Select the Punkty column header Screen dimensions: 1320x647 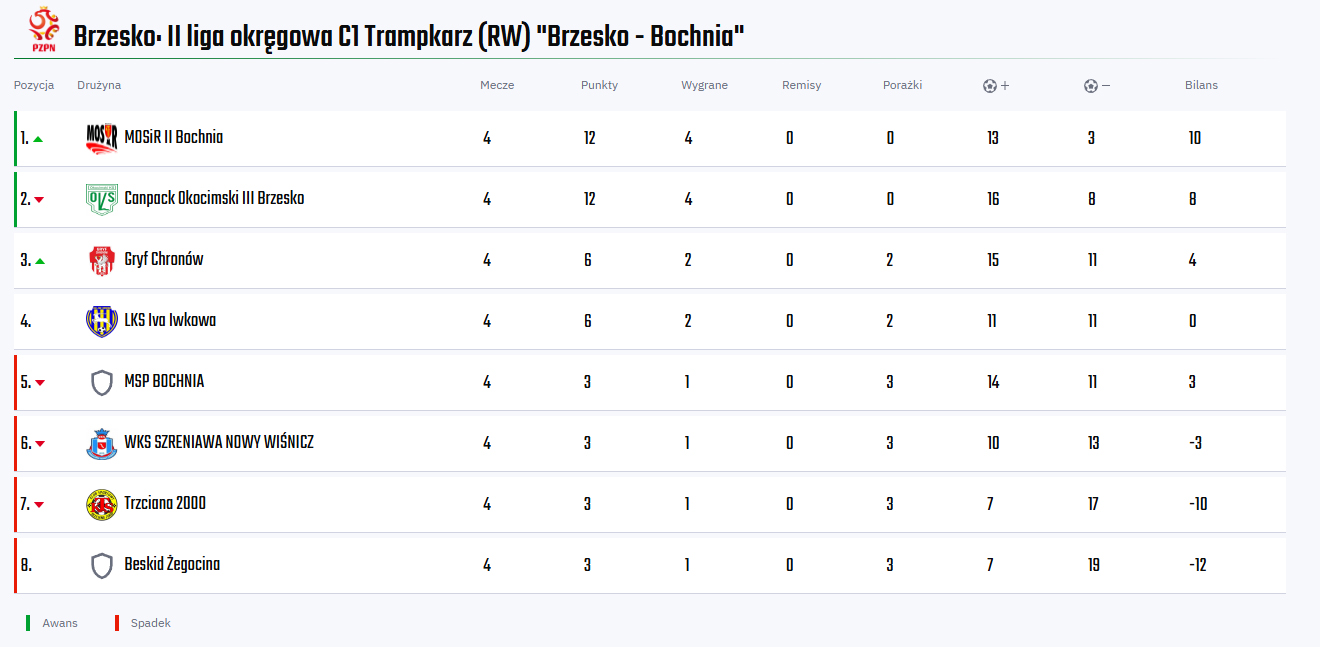point(599,85)
